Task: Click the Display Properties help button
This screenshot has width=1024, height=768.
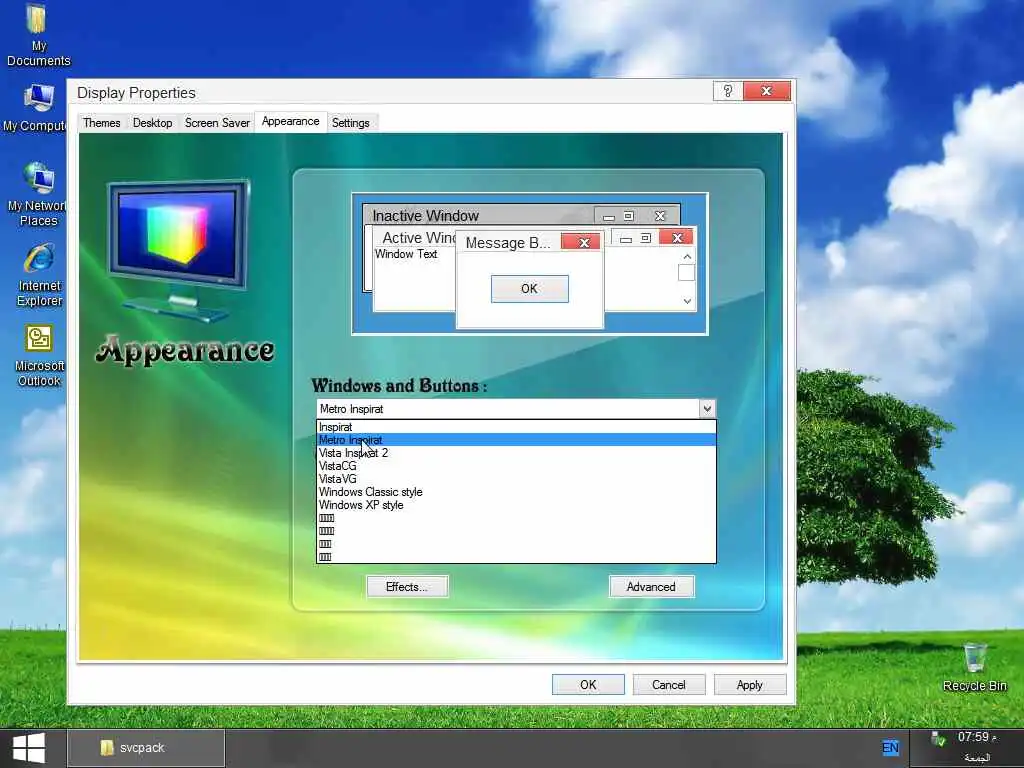Action: [x=728, y=91]
